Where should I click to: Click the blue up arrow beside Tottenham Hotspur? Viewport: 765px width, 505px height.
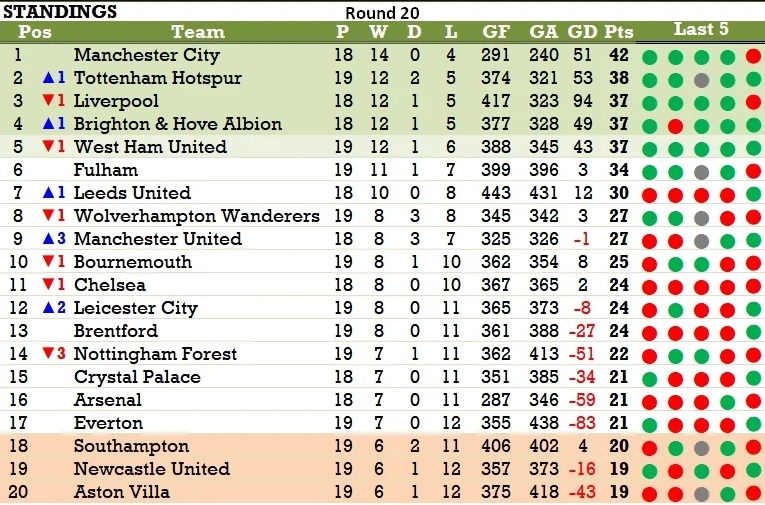(x=48, y=78)
